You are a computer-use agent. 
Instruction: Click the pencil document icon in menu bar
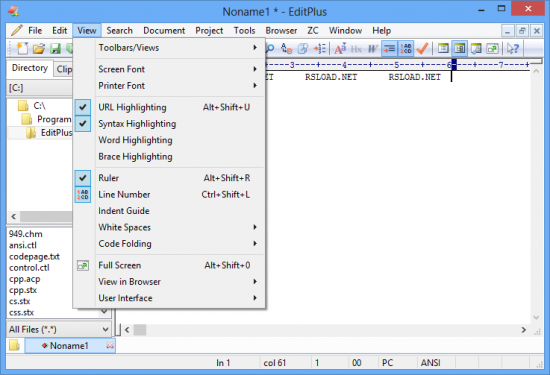click(x=16, y=31)
